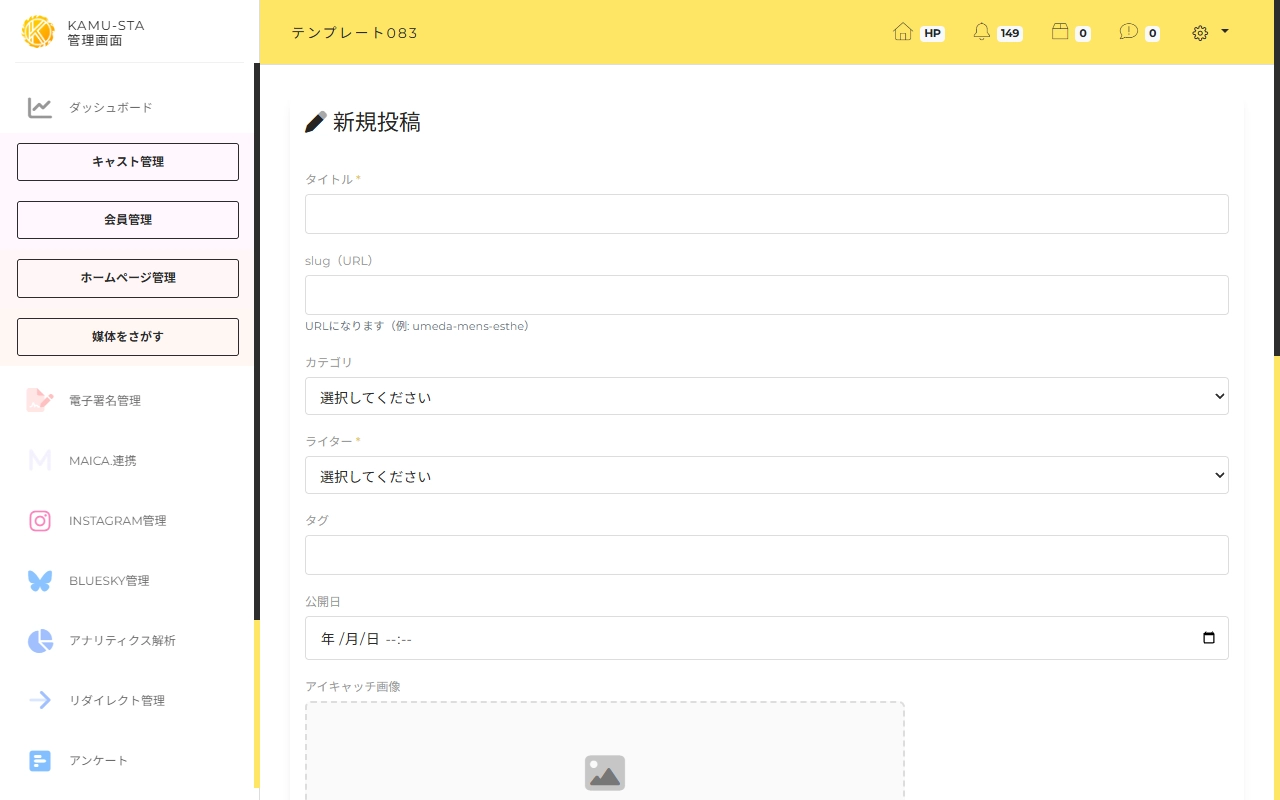The image size is (1280, 800).
Task: Open notifications bell icon with 149
Action: [982, 32]
